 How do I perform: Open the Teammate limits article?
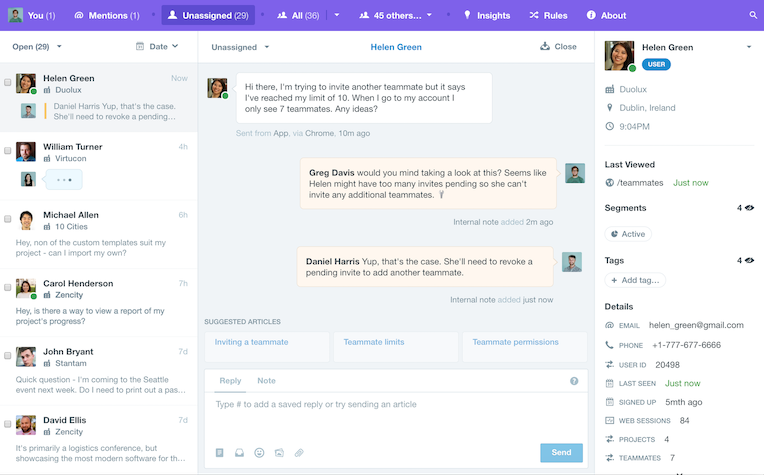[396, 347]
